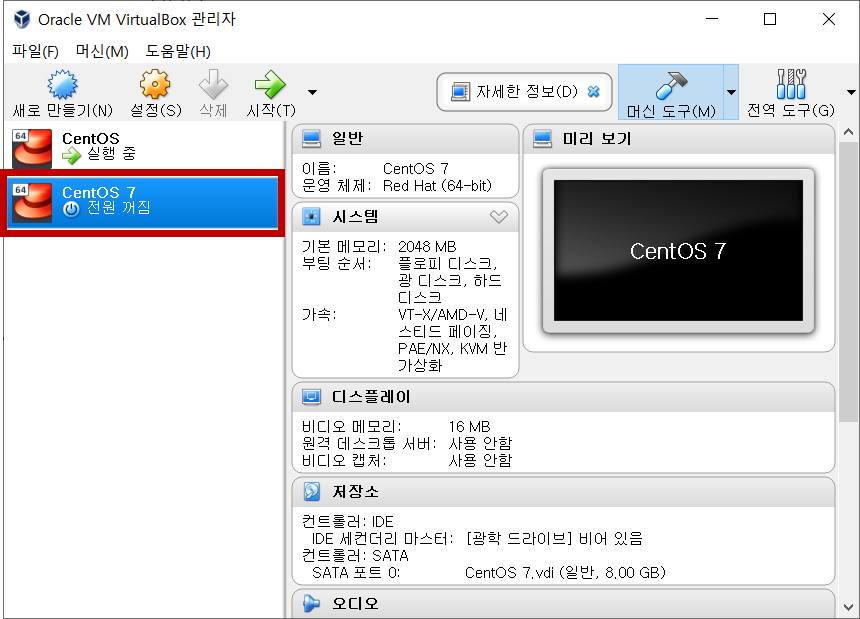The width and height of the screenshot is (860, 619).
Task: Open the 디스플레이 (Display) section header
Action: click(x=563, y=397)
